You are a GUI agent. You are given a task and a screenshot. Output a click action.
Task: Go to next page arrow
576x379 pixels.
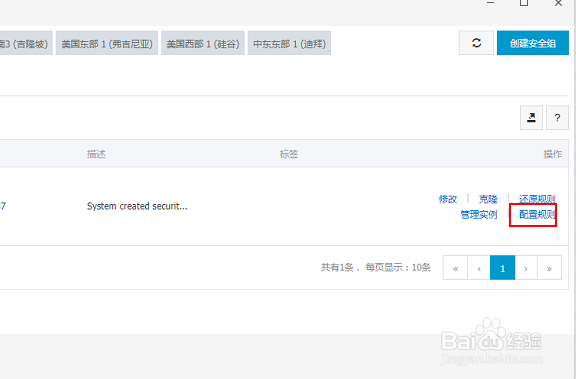pos(526,268)
